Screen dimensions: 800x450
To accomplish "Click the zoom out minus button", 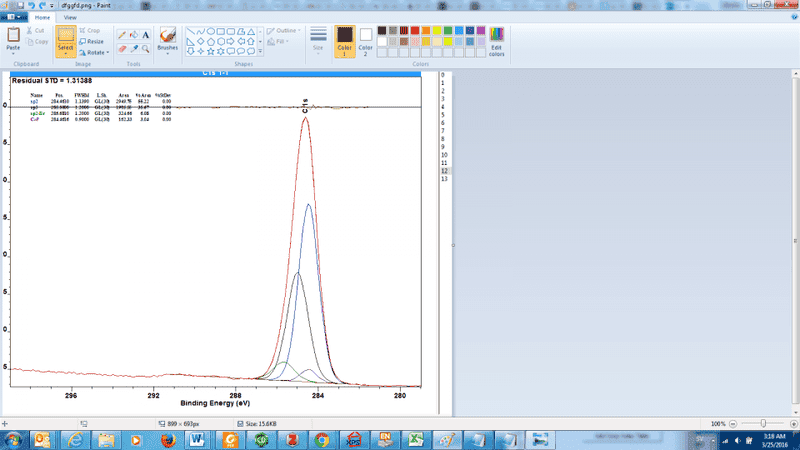I will pyautogui.click(x=733, y=424).
